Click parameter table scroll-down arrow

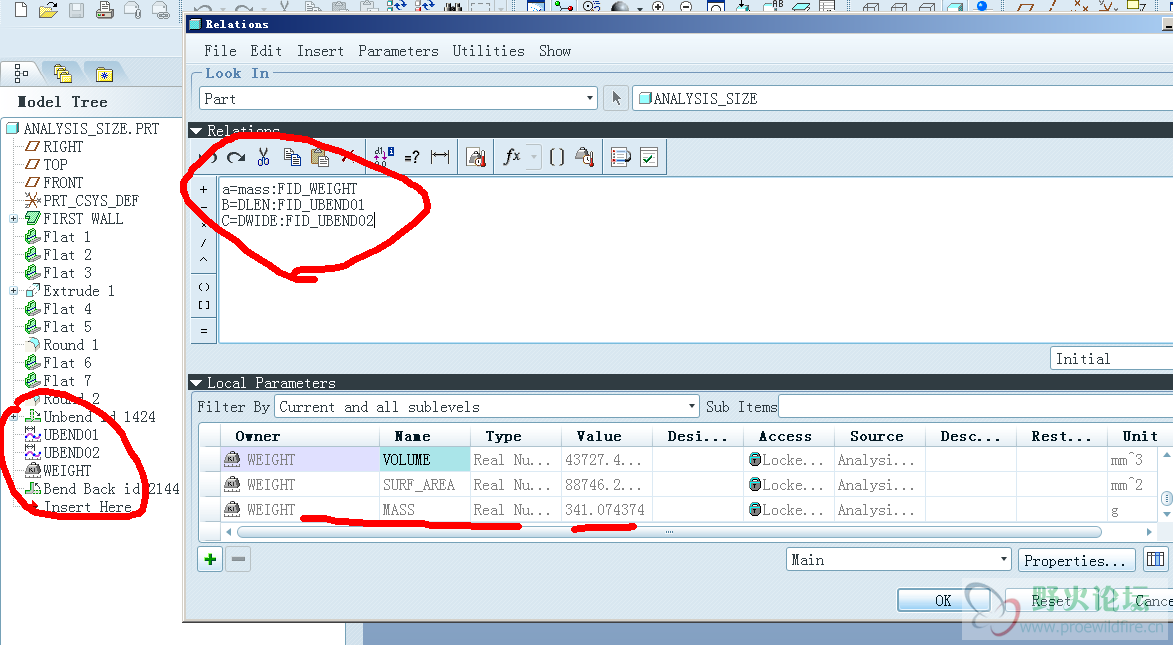[x=1166, y=515]
